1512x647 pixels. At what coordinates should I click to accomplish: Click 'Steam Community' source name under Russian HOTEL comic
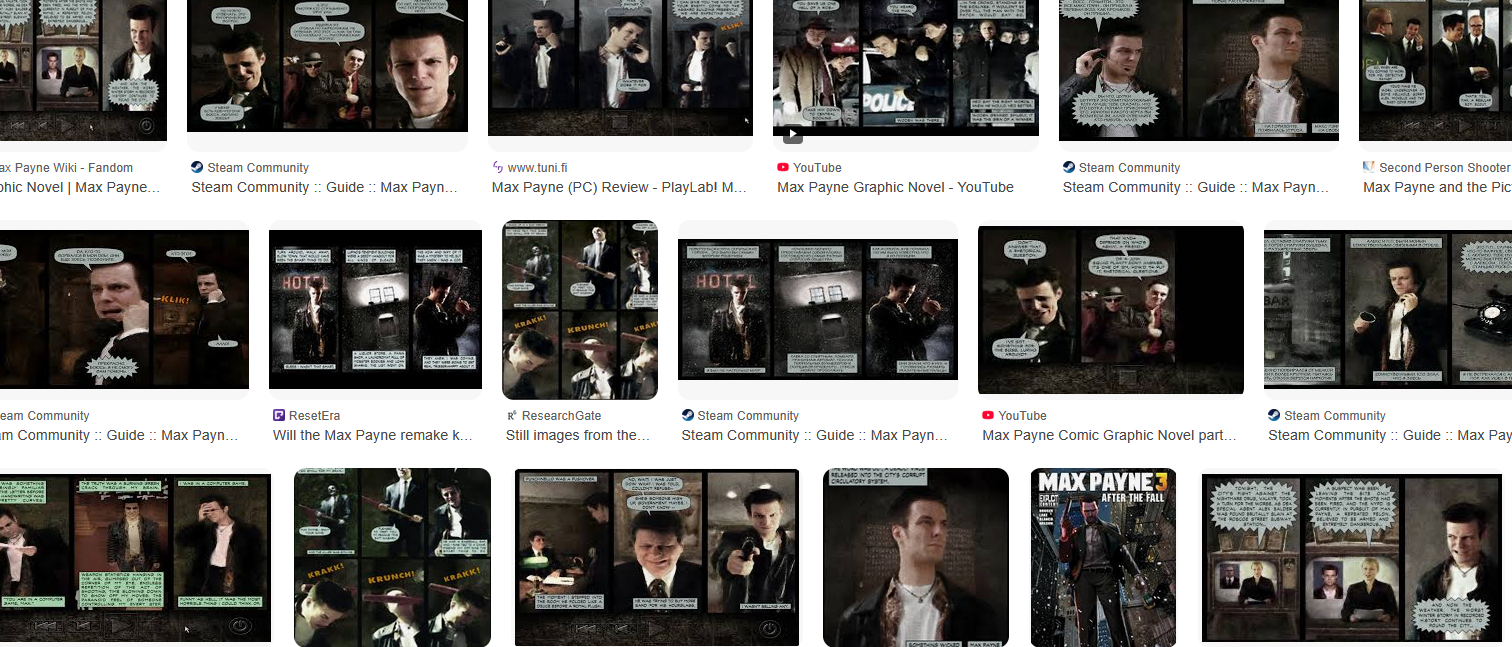point(748,416)
